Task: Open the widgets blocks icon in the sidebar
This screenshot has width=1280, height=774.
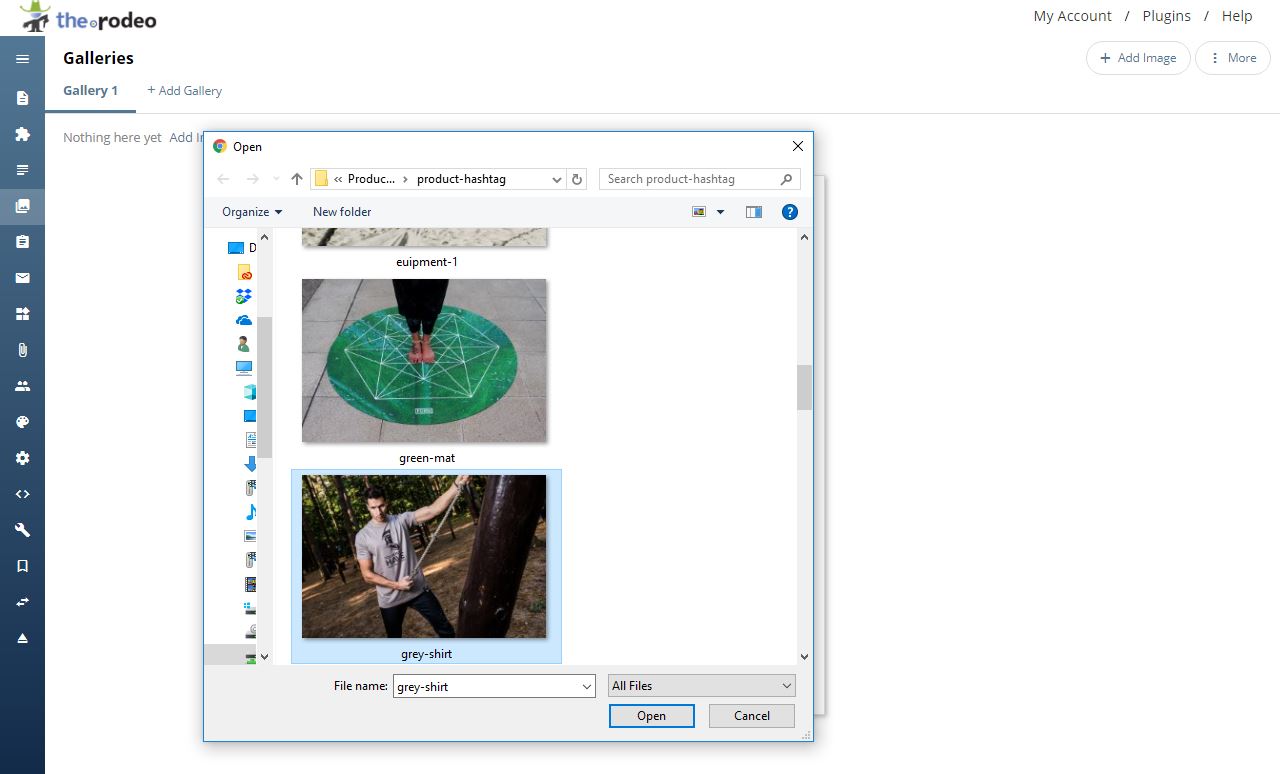Action: [22, 314]
